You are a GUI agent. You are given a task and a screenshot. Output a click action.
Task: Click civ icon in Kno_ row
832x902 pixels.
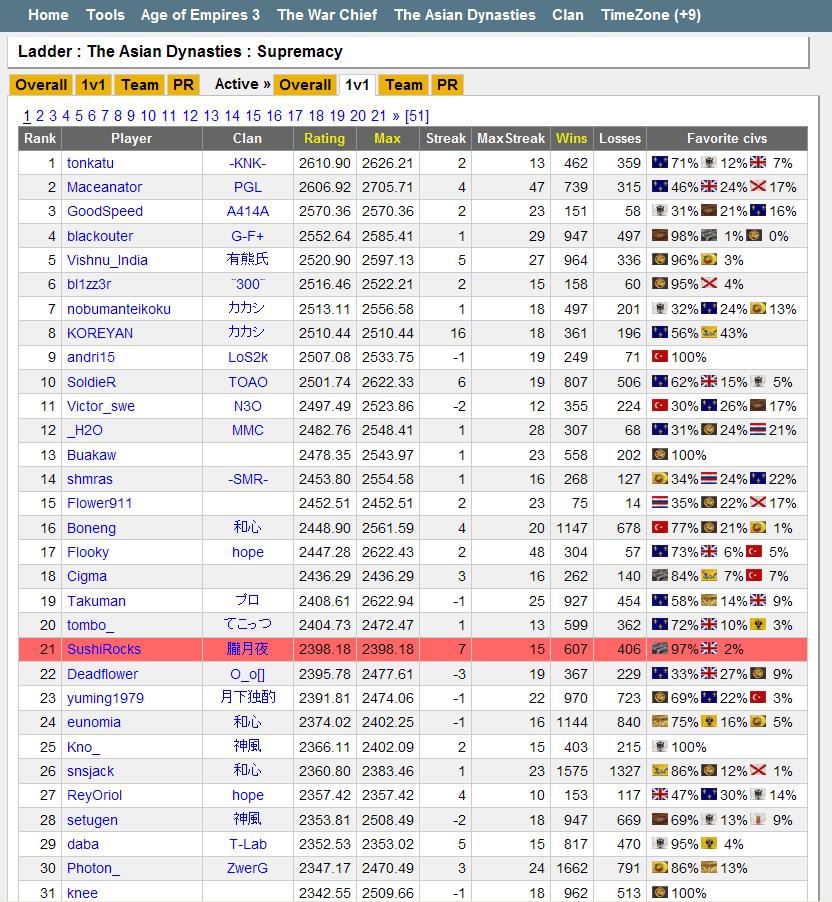pos(659,747)
